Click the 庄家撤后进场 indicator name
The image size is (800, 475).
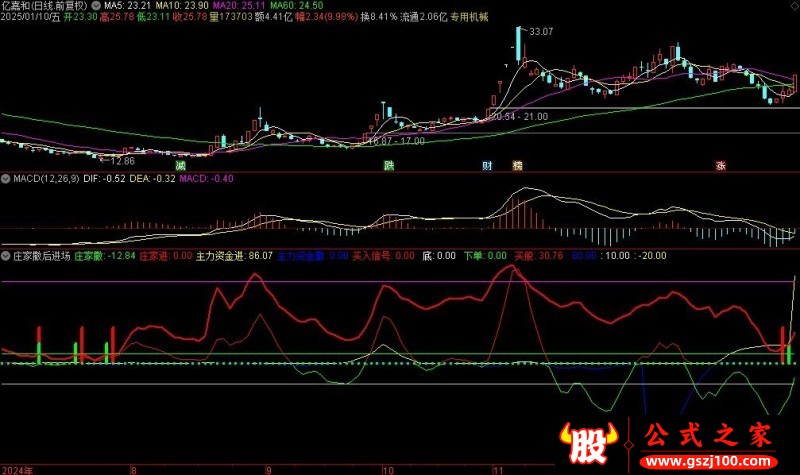pos(42,256)
